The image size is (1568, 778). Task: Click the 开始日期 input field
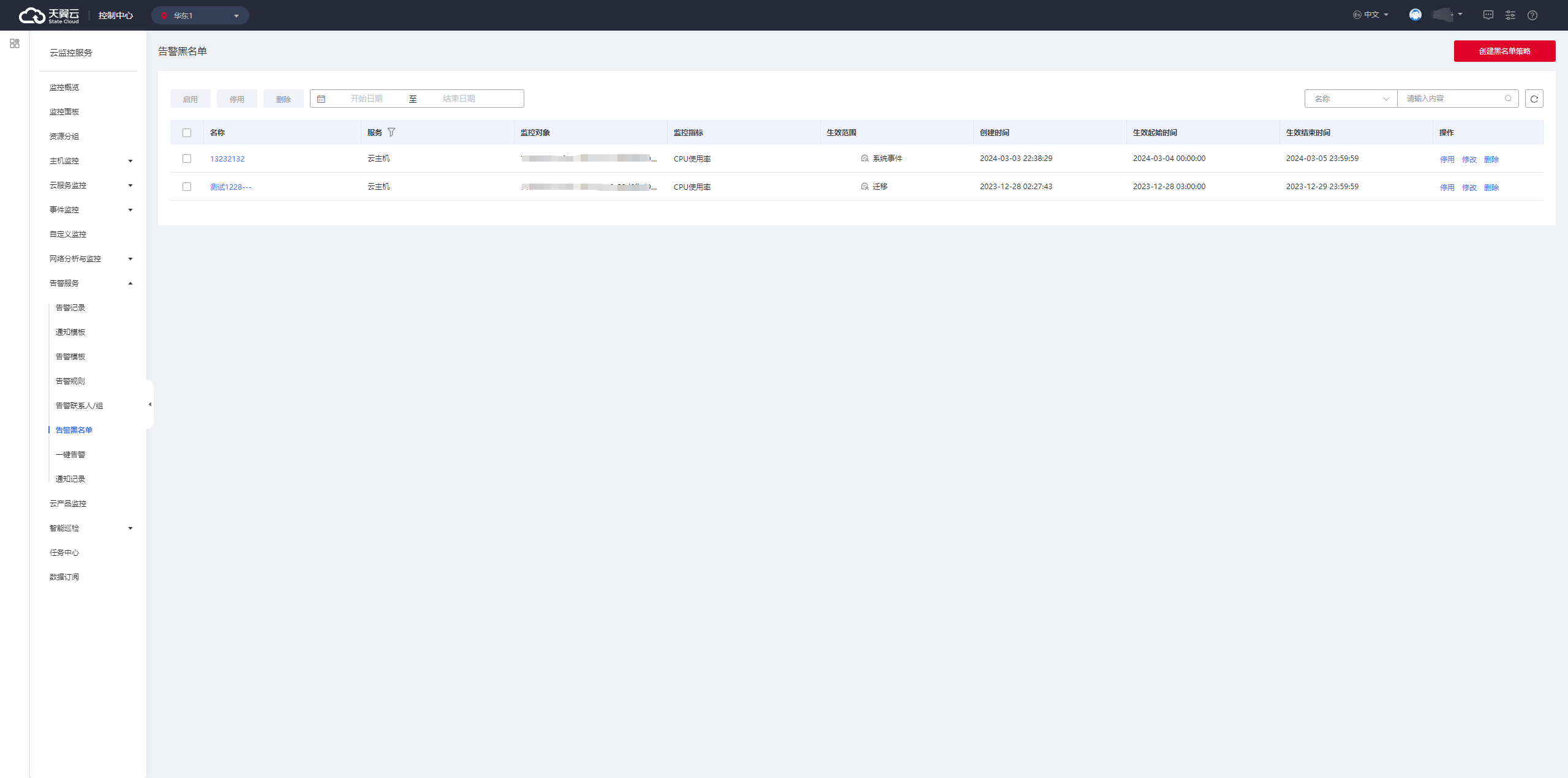(x=366, y=99)
